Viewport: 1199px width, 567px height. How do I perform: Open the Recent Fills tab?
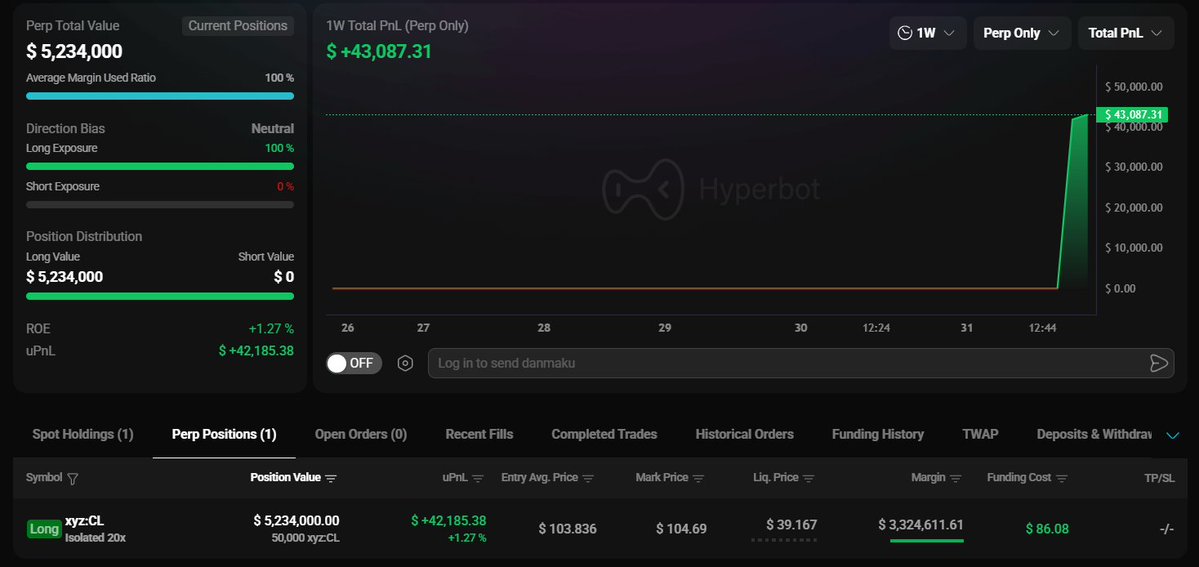479,434
